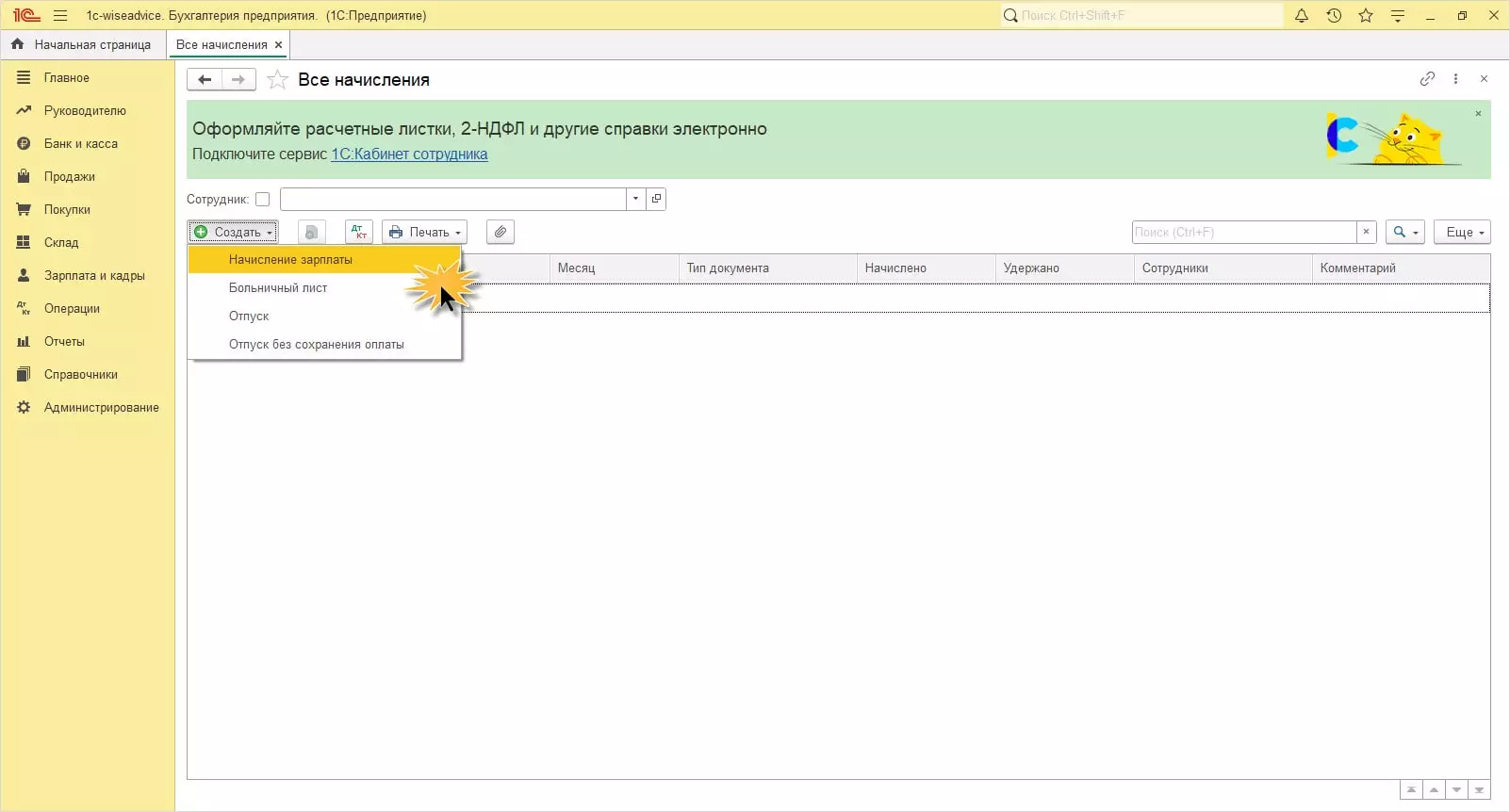Image resolution: width=1510 pixels, height=812 pixels.
Task: Click the Начальная страница home icon
Action: (x=17, y=44)
